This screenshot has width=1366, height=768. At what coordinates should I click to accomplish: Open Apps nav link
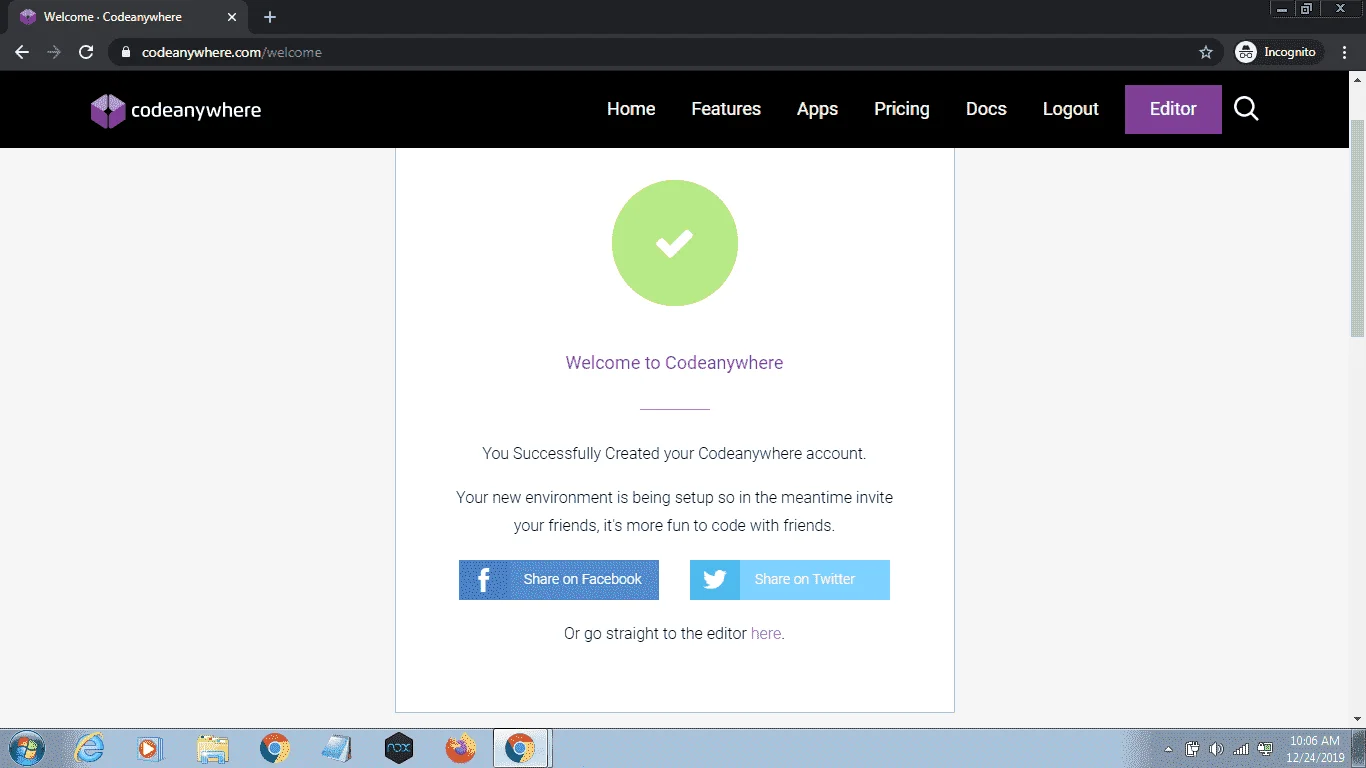817,109
